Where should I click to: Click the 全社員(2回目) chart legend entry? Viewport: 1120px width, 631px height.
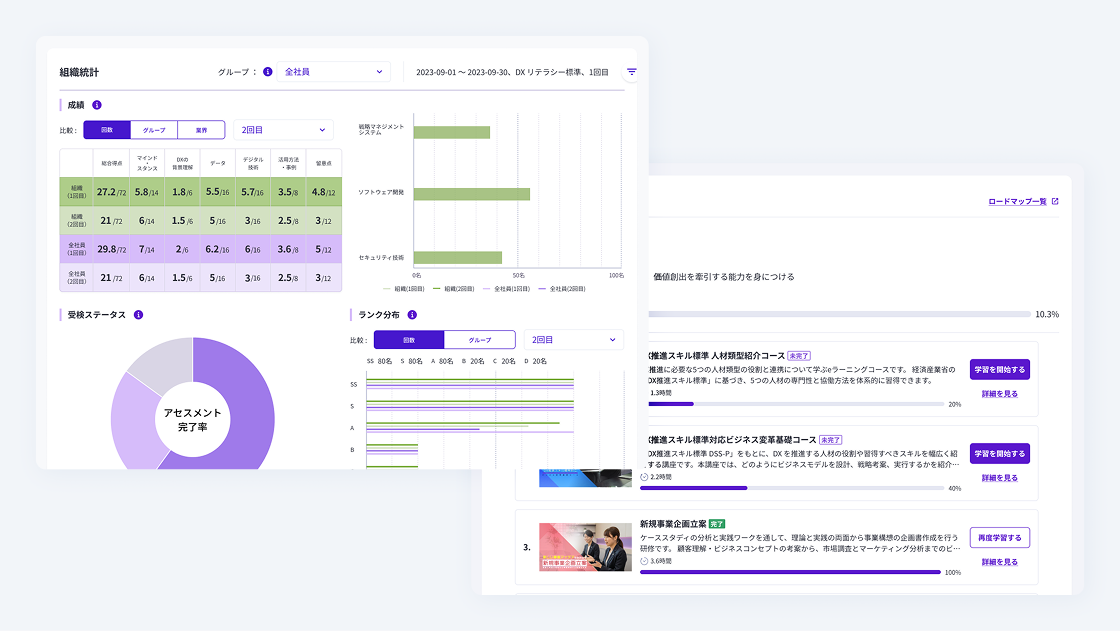[562, 289]
